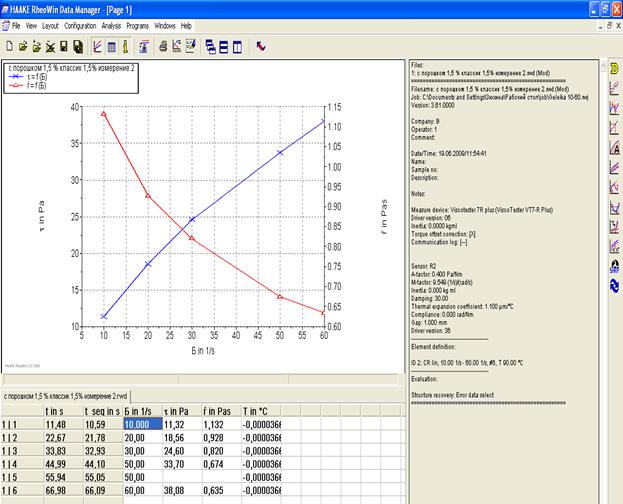Click the blue τ = f(Б) legend entry
Viewport: 623px width, 504px height.
28,76
